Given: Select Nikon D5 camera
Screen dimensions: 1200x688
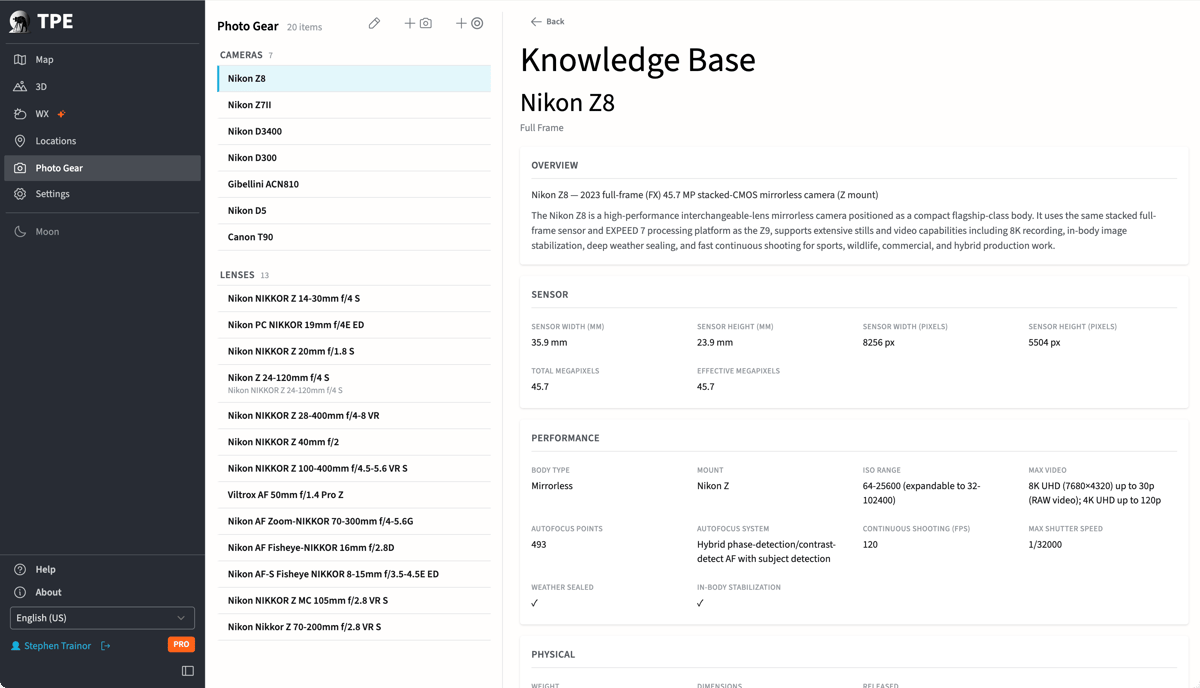Looking at the screenshot, I should point(354,211).
